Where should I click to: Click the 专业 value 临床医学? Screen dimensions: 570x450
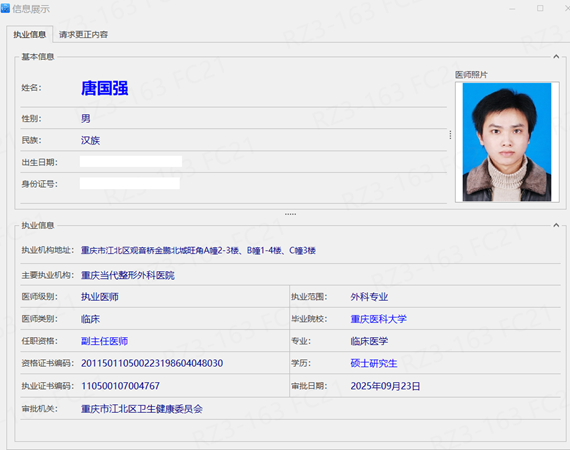click(369, 341)
